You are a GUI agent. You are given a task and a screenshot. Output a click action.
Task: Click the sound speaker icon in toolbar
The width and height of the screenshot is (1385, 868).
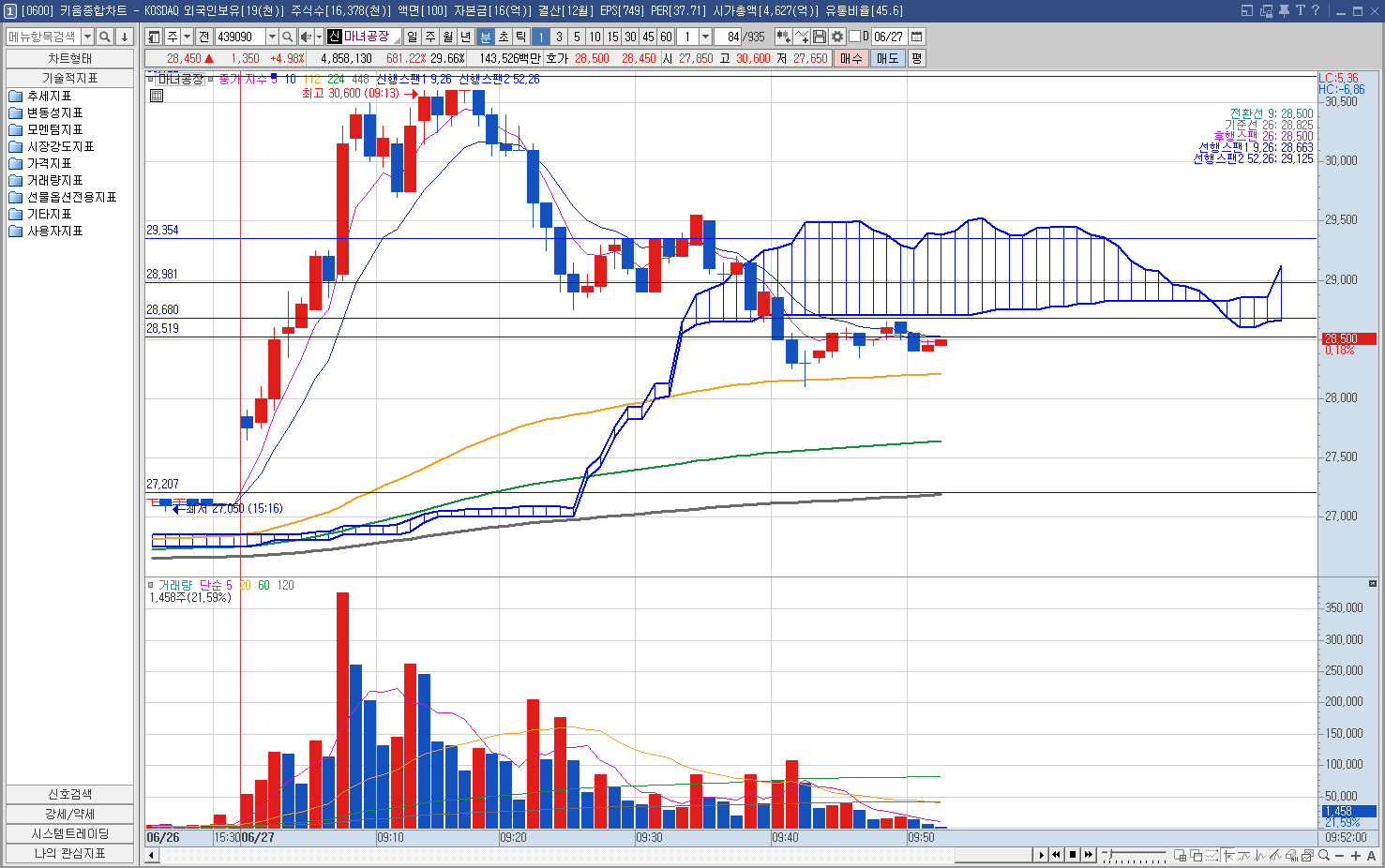point(306,37)
